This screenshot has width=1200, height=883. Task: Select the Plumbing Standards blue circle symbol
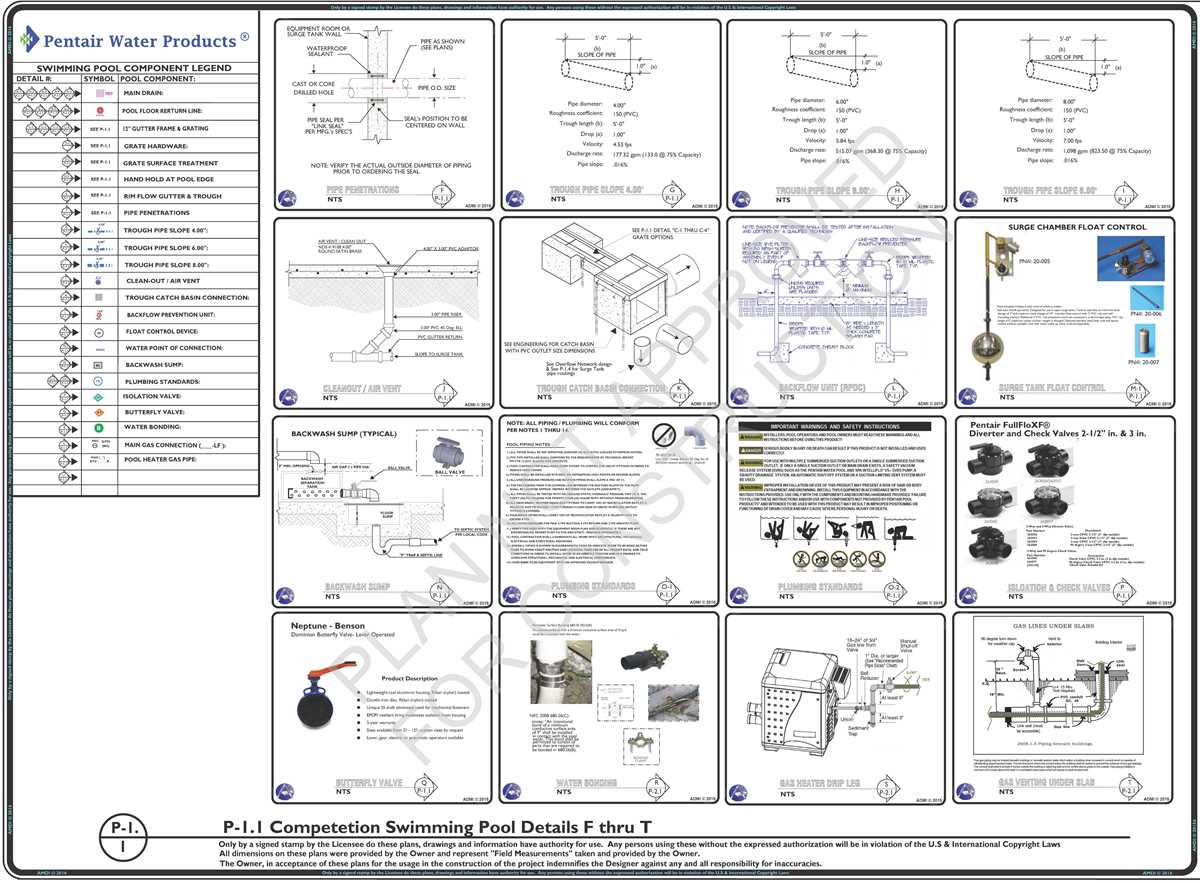tap(99, 381)
